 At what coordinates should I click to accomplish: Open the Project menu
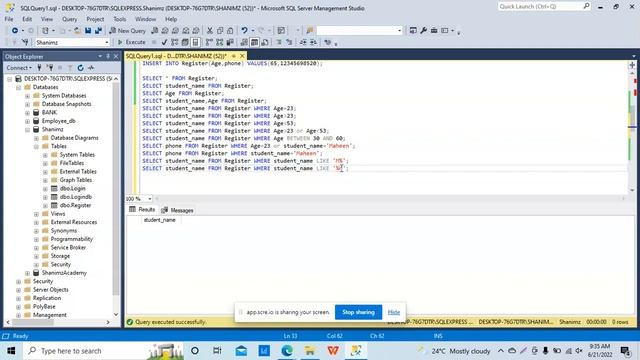[x=95, y=19]
